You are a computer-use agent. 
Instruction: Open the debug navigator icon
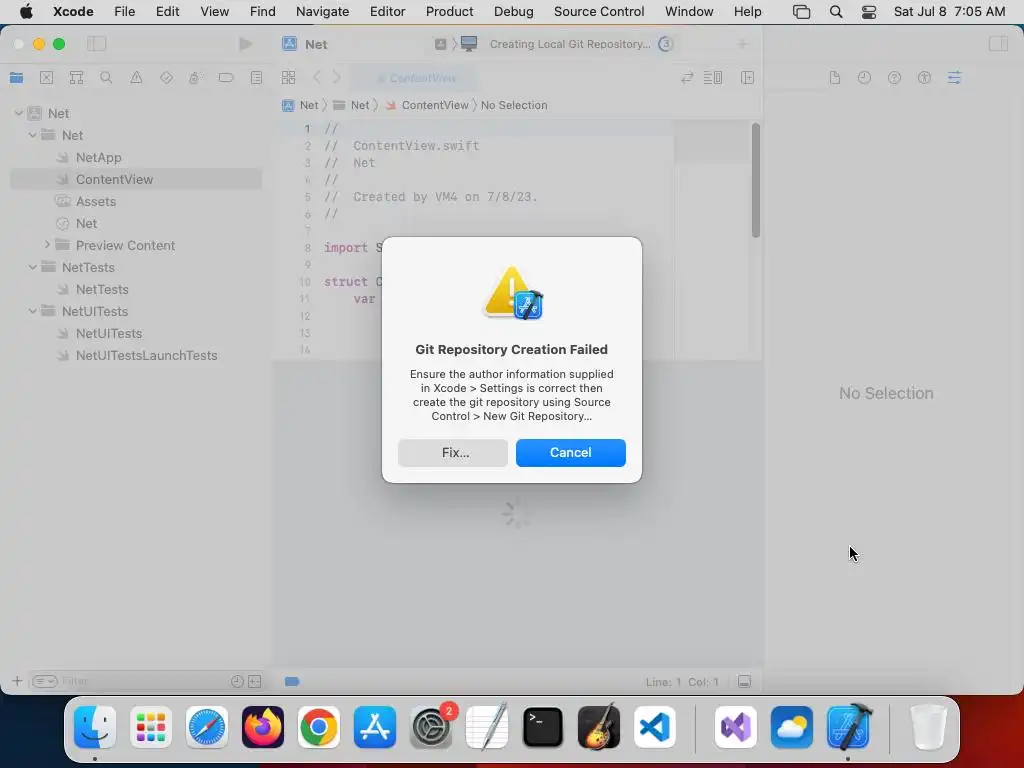[194, 78]
